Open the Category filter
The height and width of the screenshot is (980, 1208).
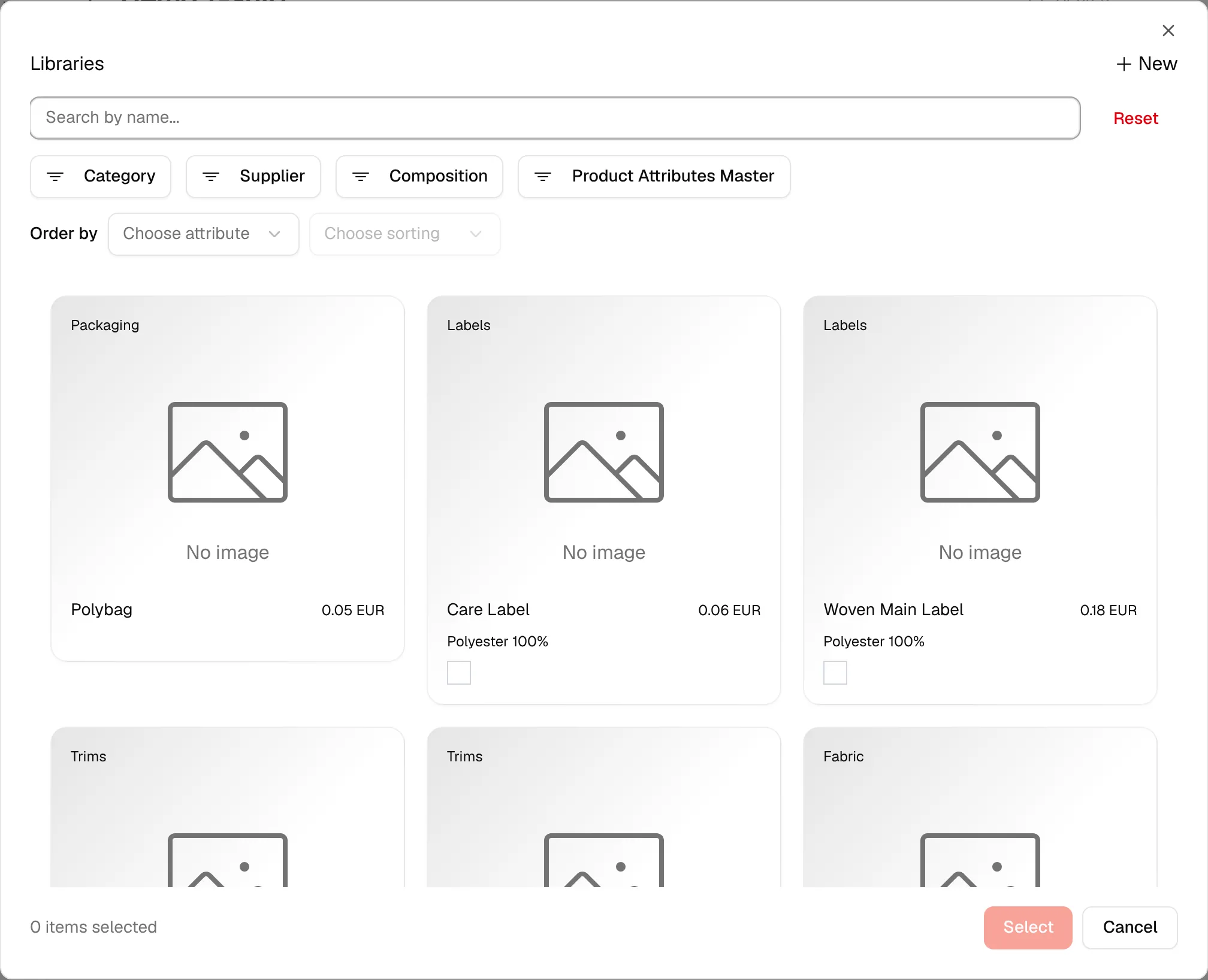coord(101,176)
